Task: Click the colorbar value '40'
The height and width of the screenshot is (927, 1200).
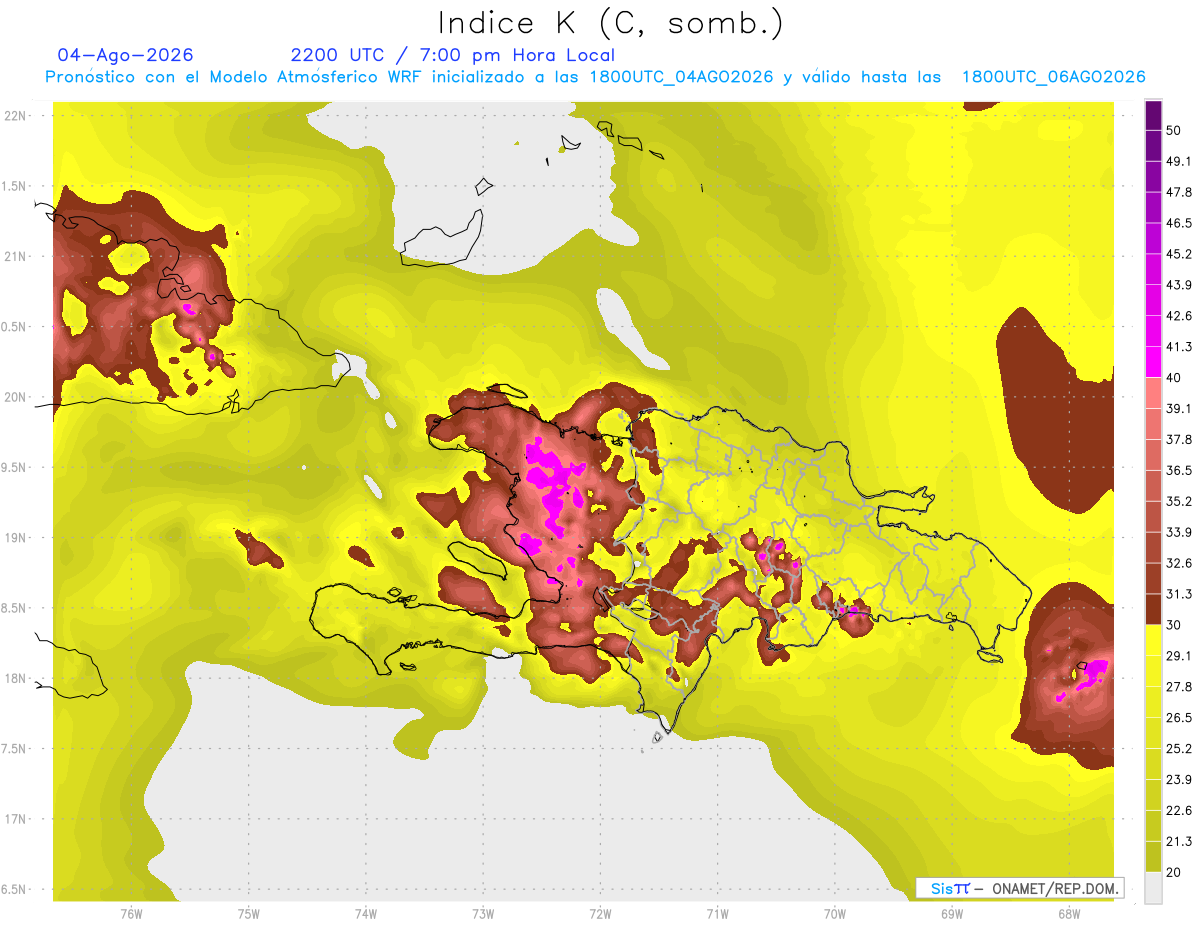Action: (x=1175, y=378)
